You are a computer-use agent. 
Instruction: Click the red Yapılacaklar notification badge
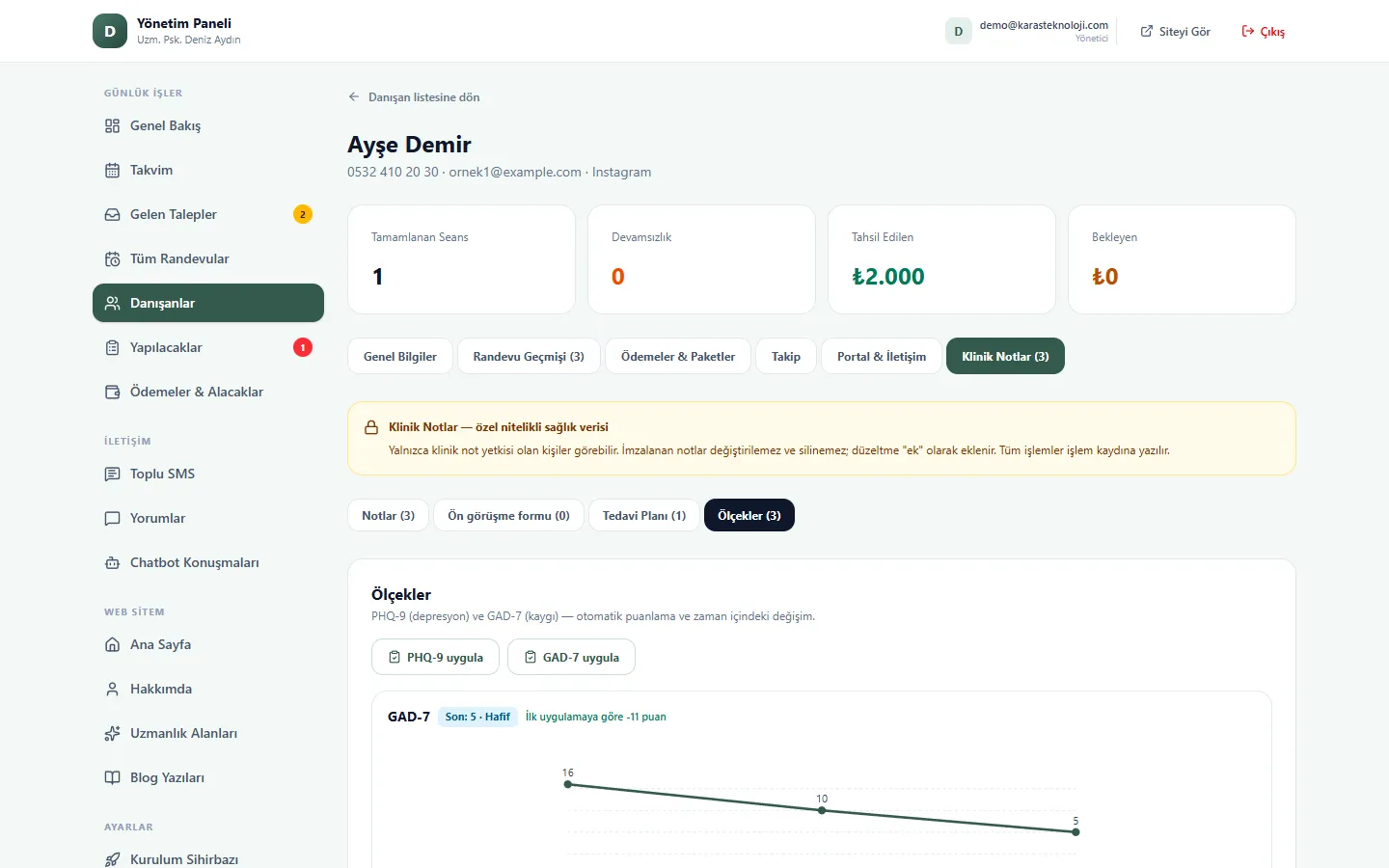pyautogui.click(x=303, y=347)
